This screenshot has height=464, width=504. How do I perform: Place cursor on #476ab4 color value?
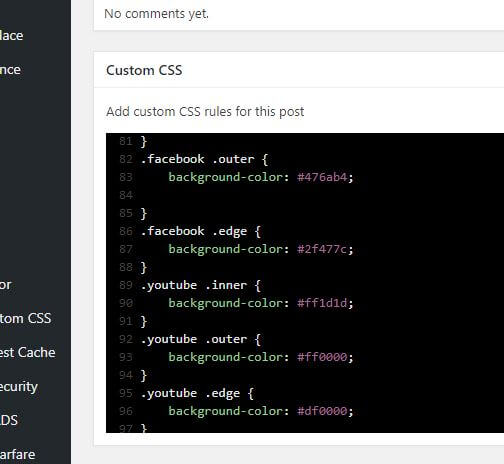click(x=322, y=177)
